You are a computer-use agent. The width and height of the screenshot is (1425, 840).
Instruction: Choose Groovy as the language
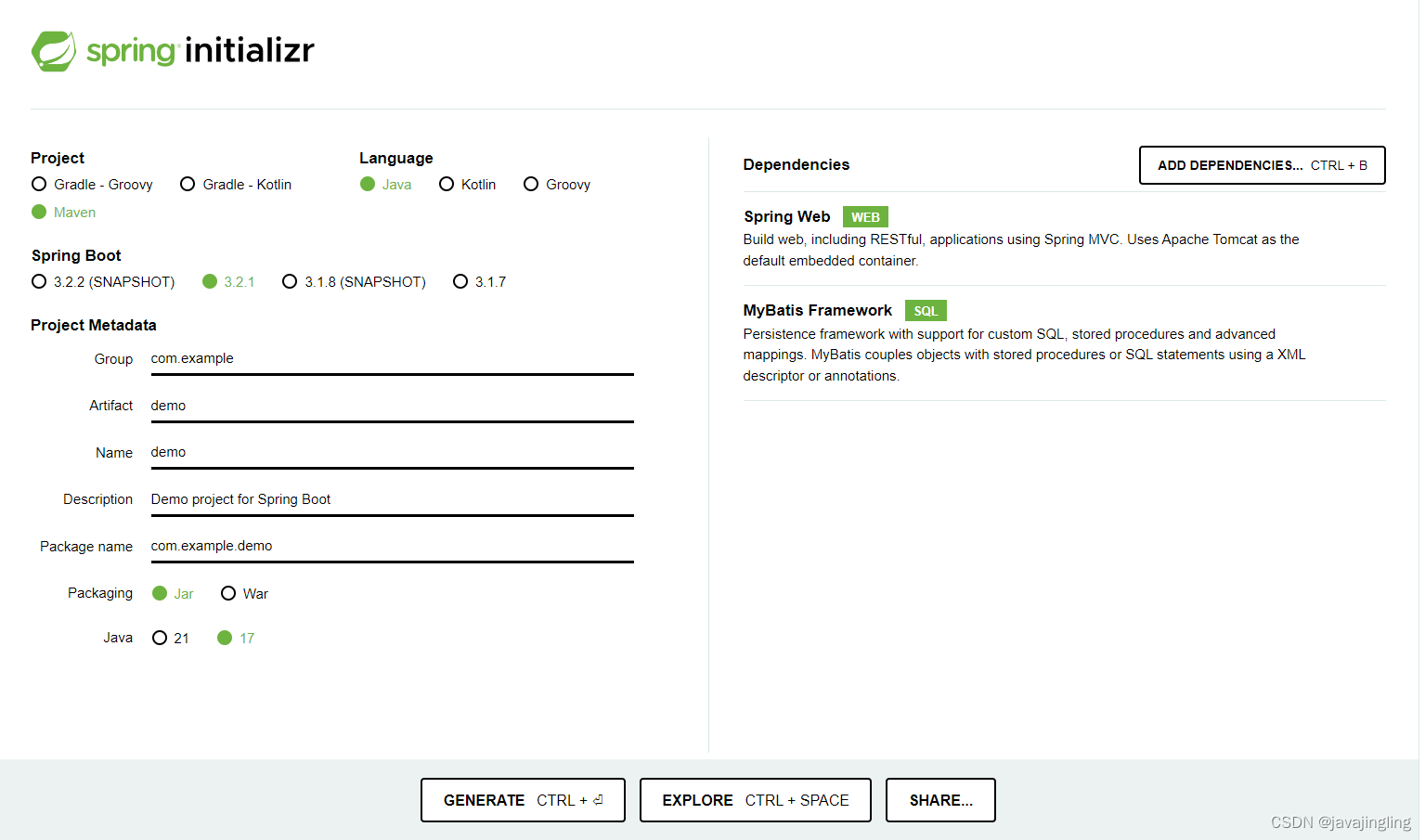557,185
